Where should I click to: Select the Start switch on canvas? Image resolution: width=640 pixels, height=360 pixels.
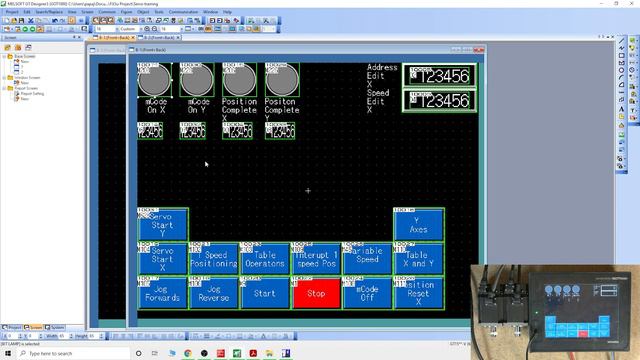(x=264, y=293)
